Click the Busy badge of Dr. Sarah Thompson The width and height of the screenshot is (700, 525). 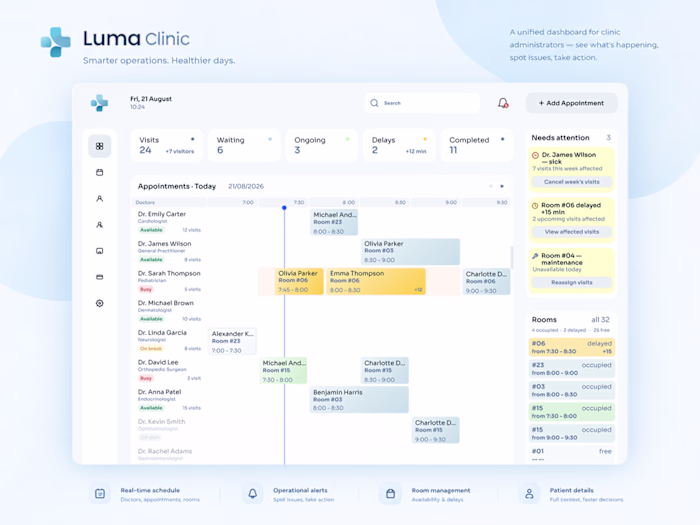pos(146,289)
